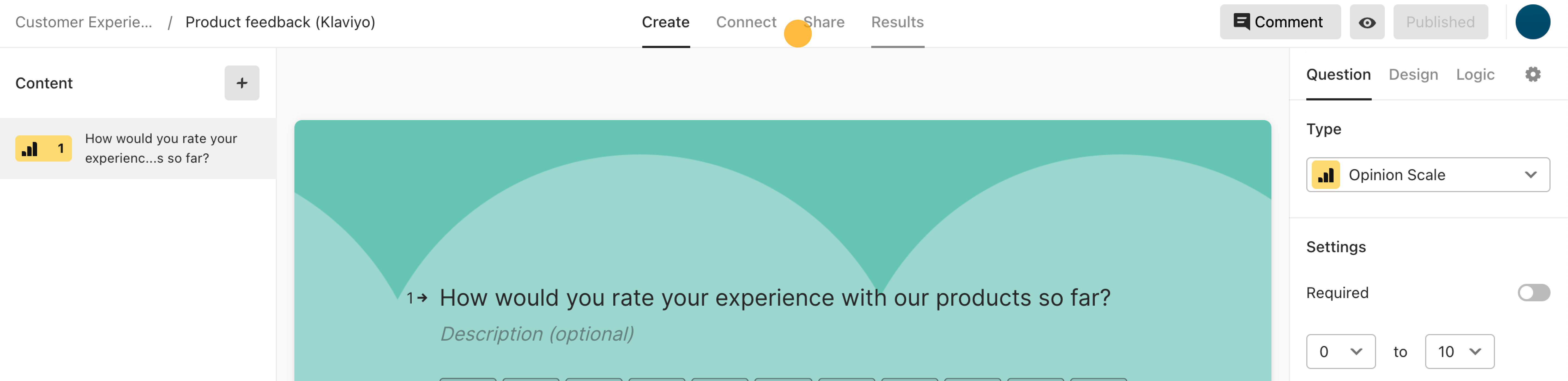Open the Logic panel tab
This screenshot has width=1568, height=381.
coord(1475,74)
